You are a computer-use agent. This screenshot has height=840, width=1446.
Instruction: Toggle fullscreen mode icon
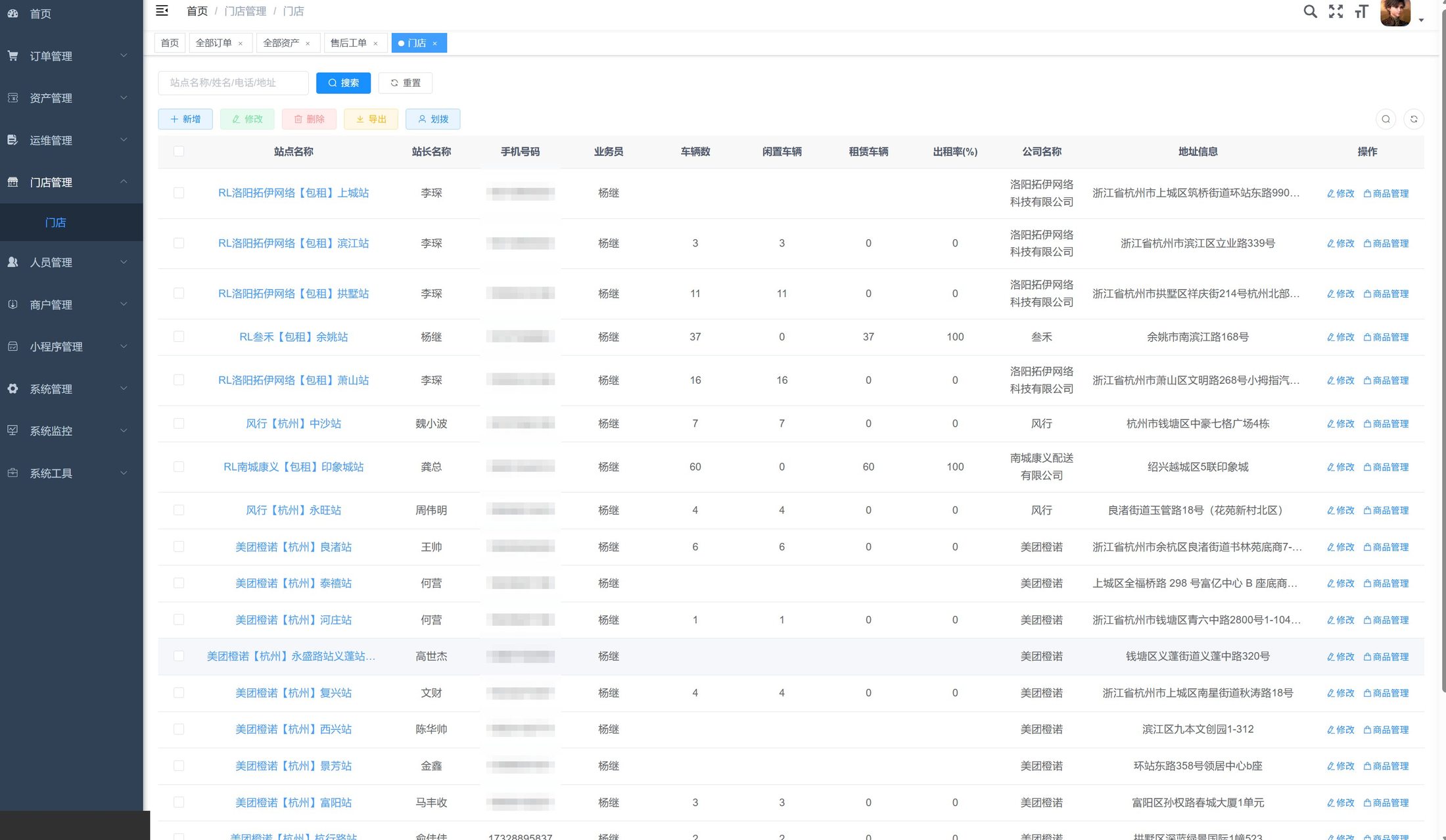1336,11
